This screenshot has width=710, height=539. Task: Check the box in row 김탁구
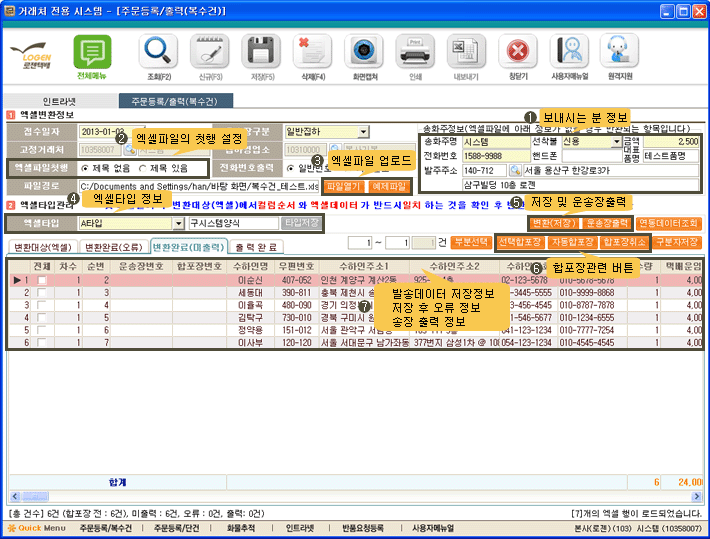point(42,318)
